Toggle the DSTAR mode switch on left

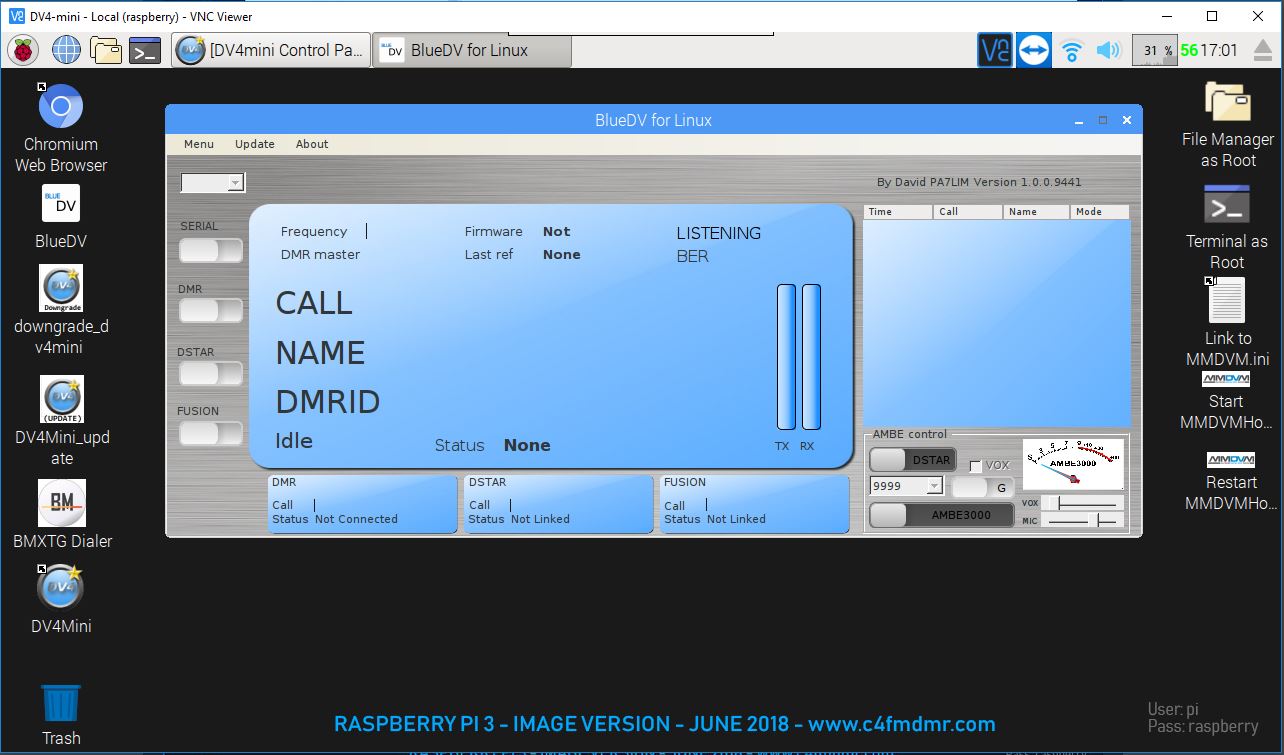(211, 373)
